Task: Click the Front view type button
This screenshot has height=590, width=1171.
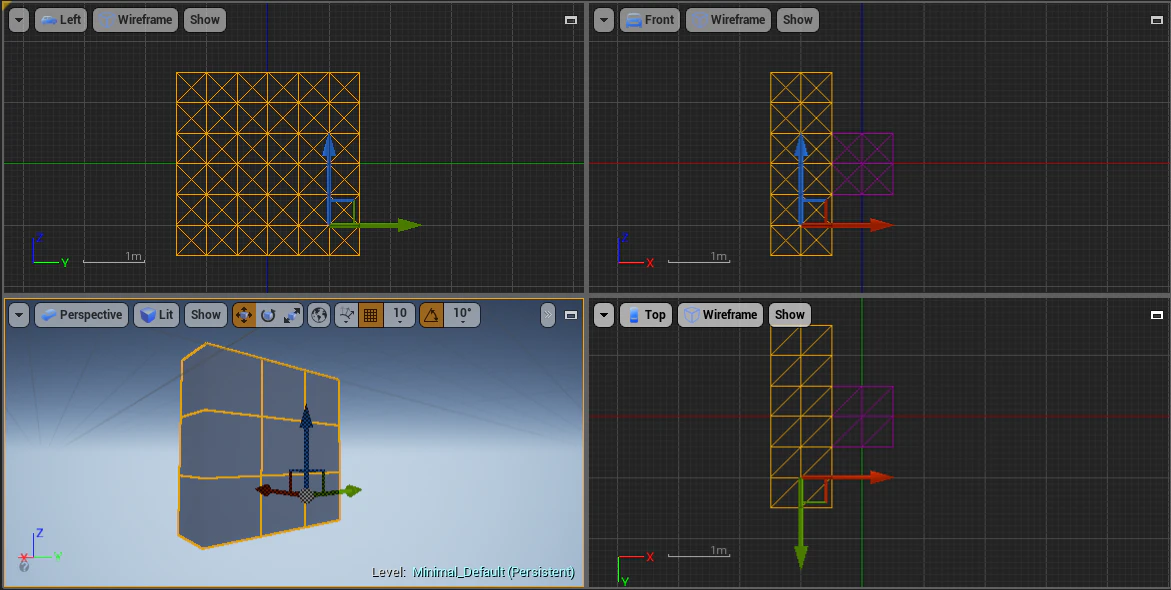Action: tap(650, 19)
